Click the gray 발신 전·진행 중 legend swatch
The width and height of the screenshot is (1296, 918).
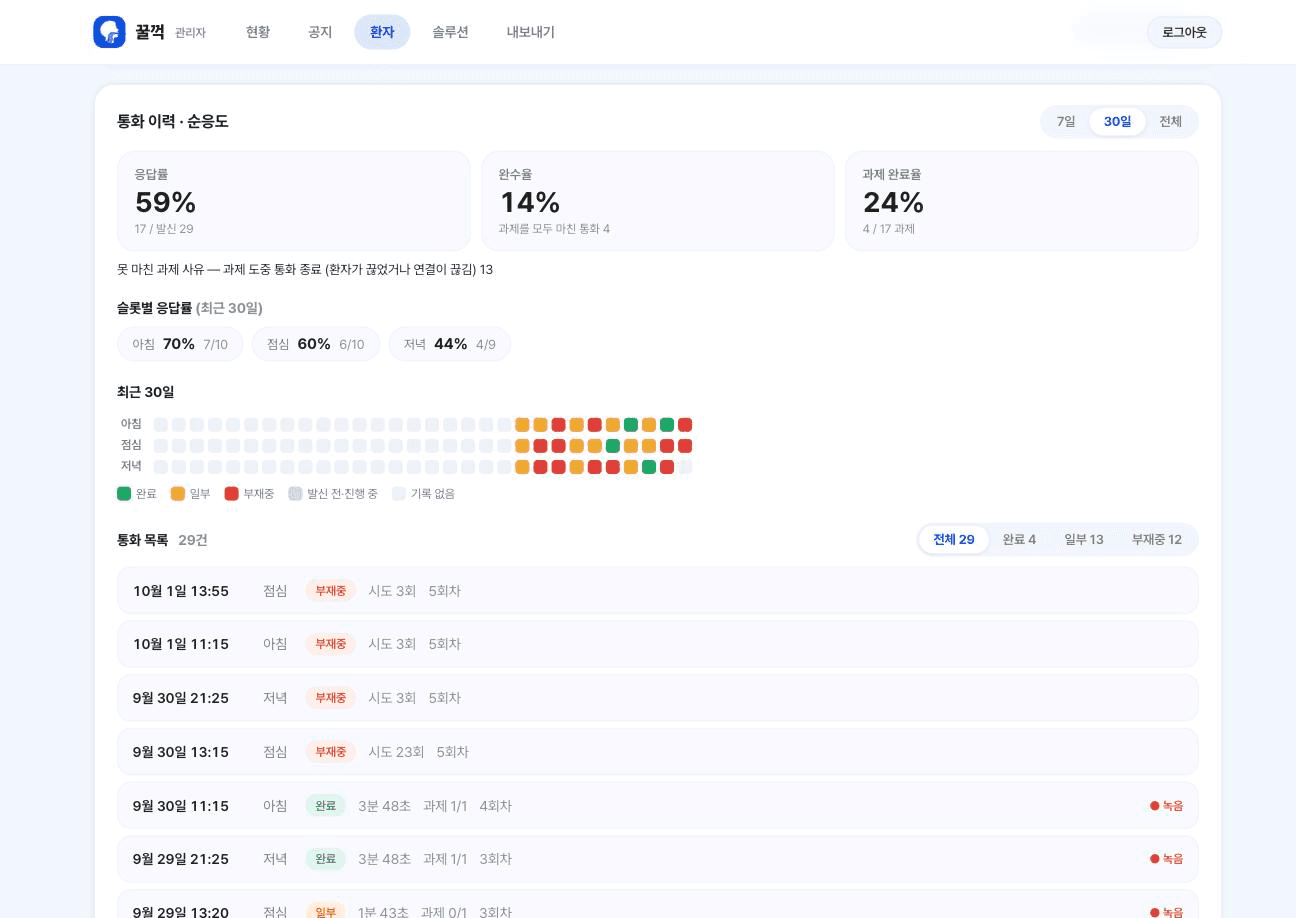point(295,494)
